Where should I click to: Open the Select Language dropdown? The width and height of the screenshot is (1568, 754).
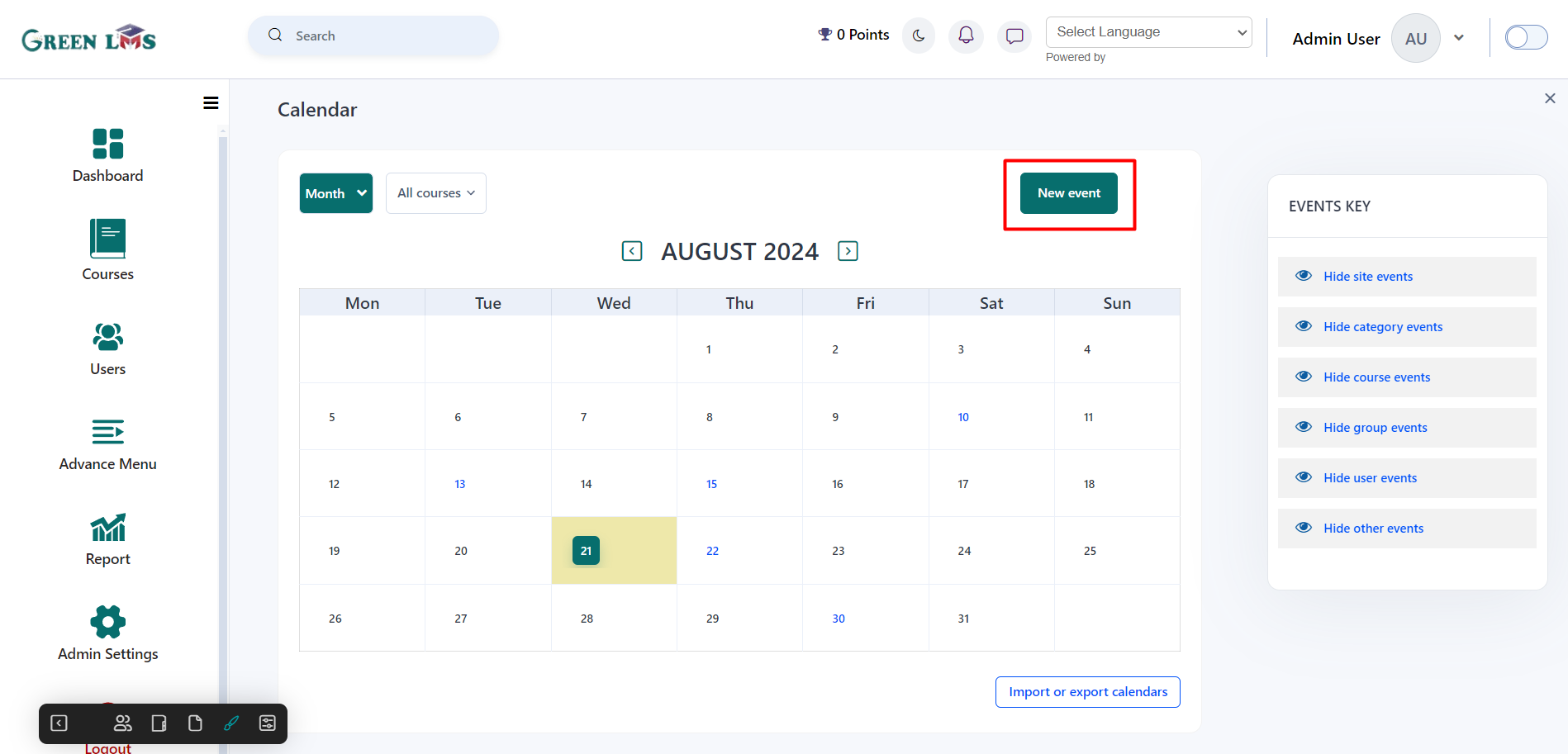point(1148,32)
